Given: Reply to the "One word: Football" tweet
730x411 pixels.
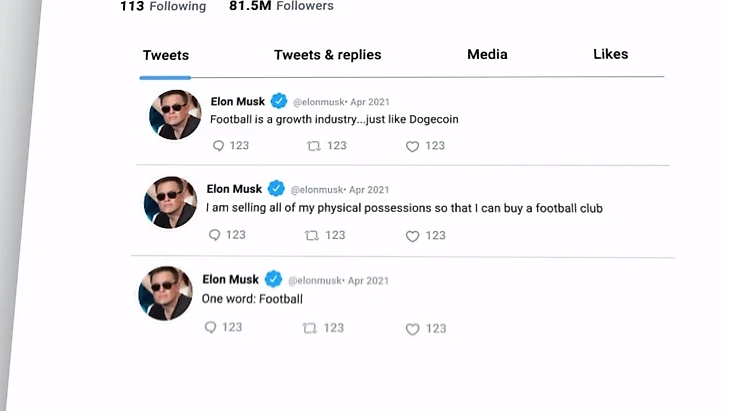Looking at the screenshot, I should [x=210, y=328].
